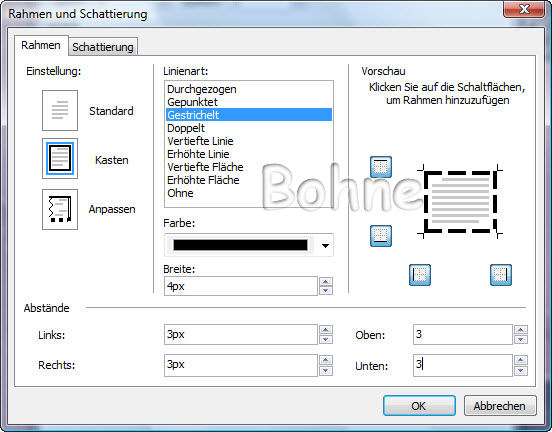
Task: Toggle the left border button in preview
Action: pos(420,275)
